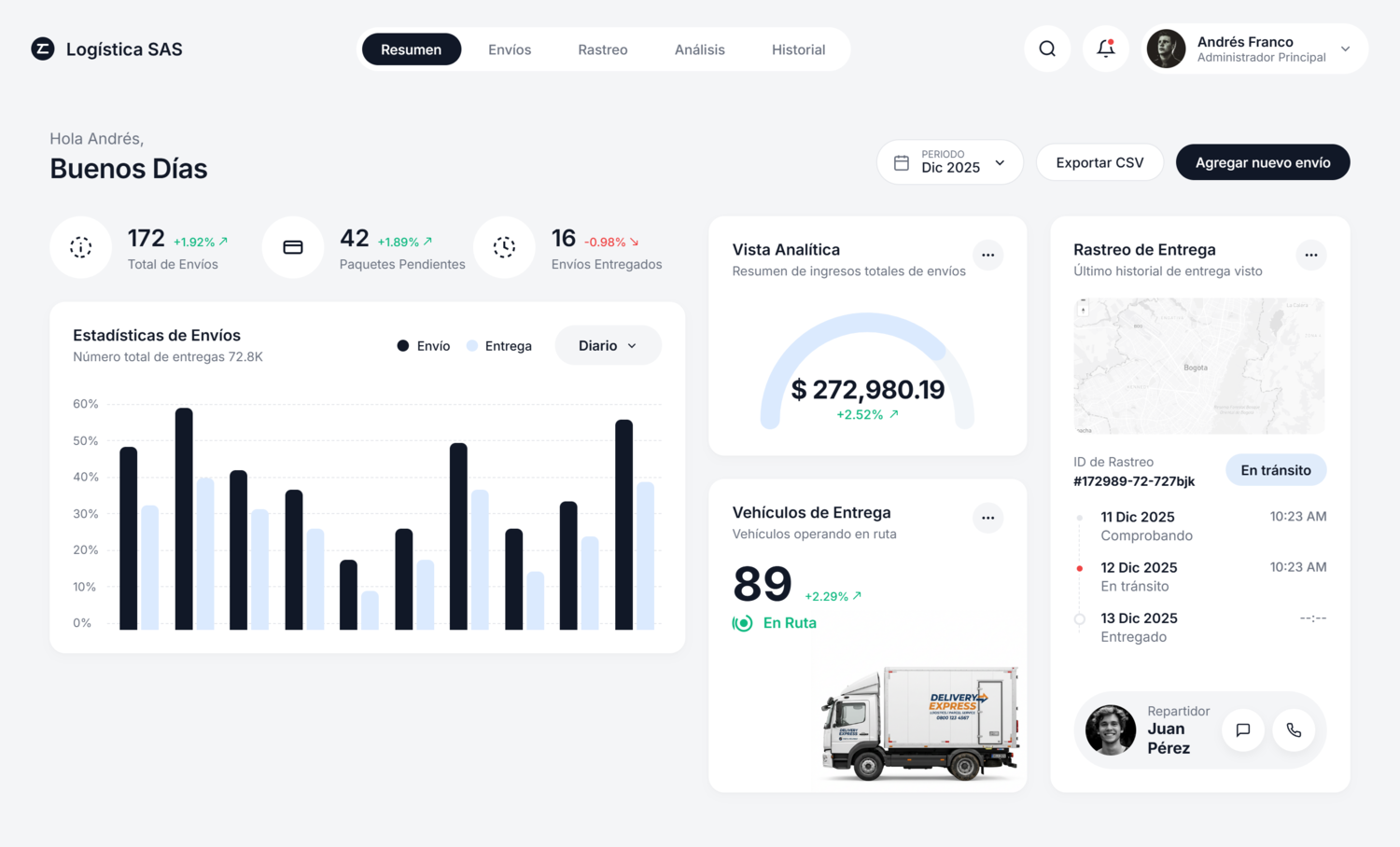Image resolution: width=1400 pixels, height=847 pixels.
Task: Click the Logística SAS logo icon
Action: [x=43, y=49]
